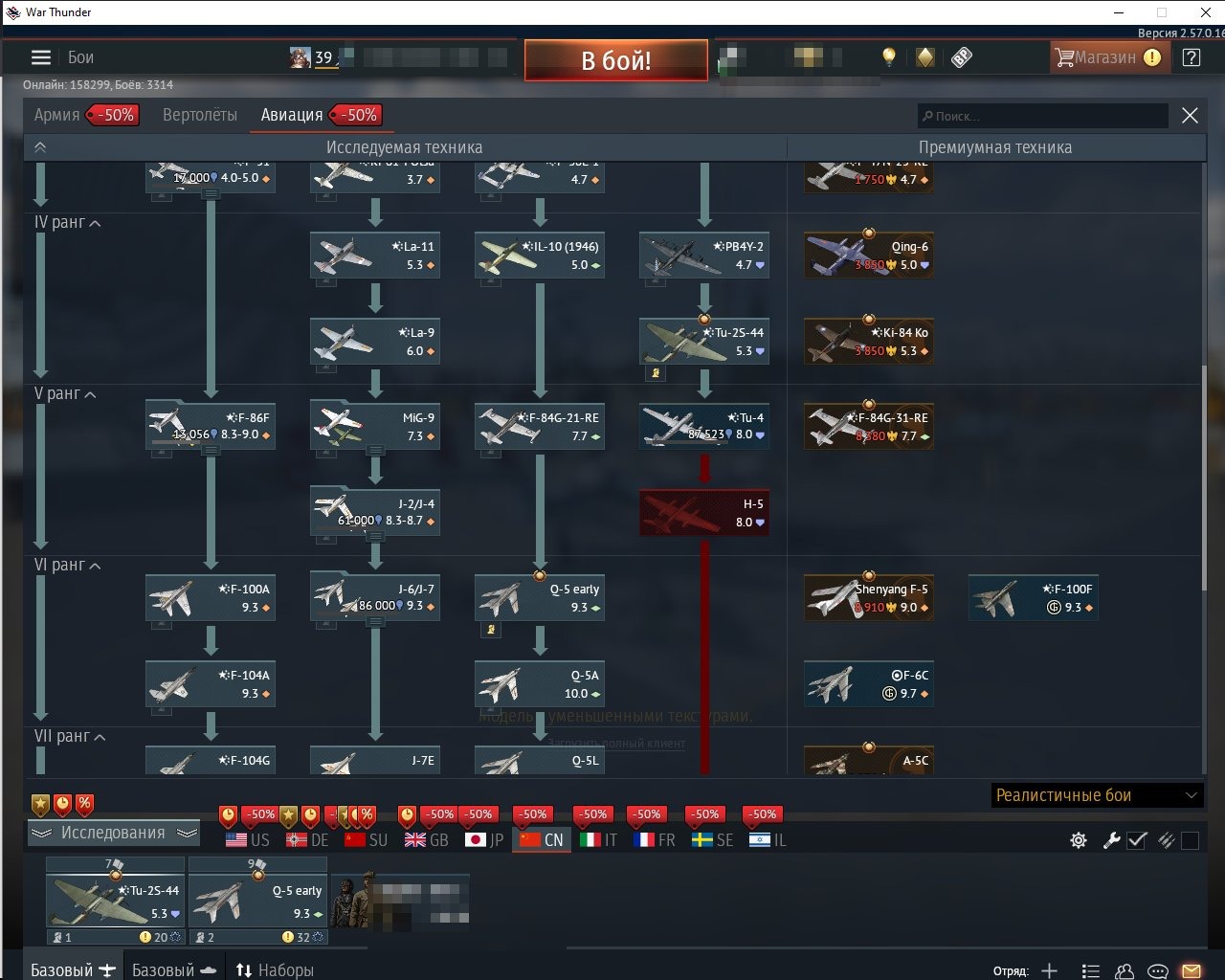This screenshot has width=1225, height=980.
Task: Select the IT nation tab
Action: (x=599, y=840)
